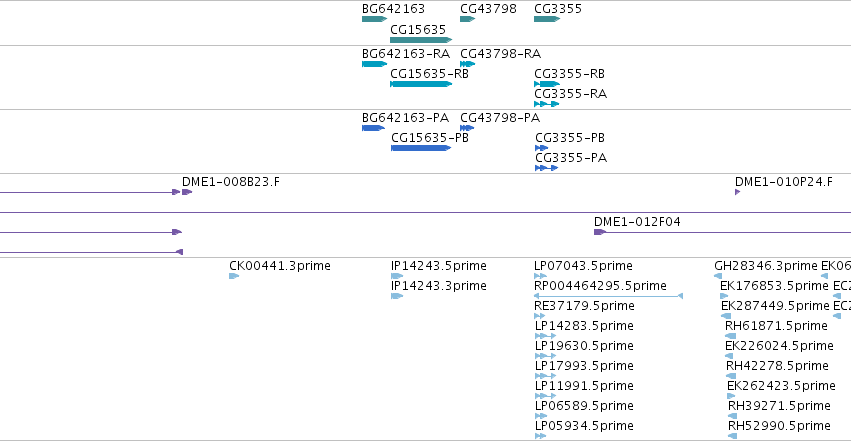Click the BG642163-PA protein glyph
851x441 pixels.
point(373,128)
